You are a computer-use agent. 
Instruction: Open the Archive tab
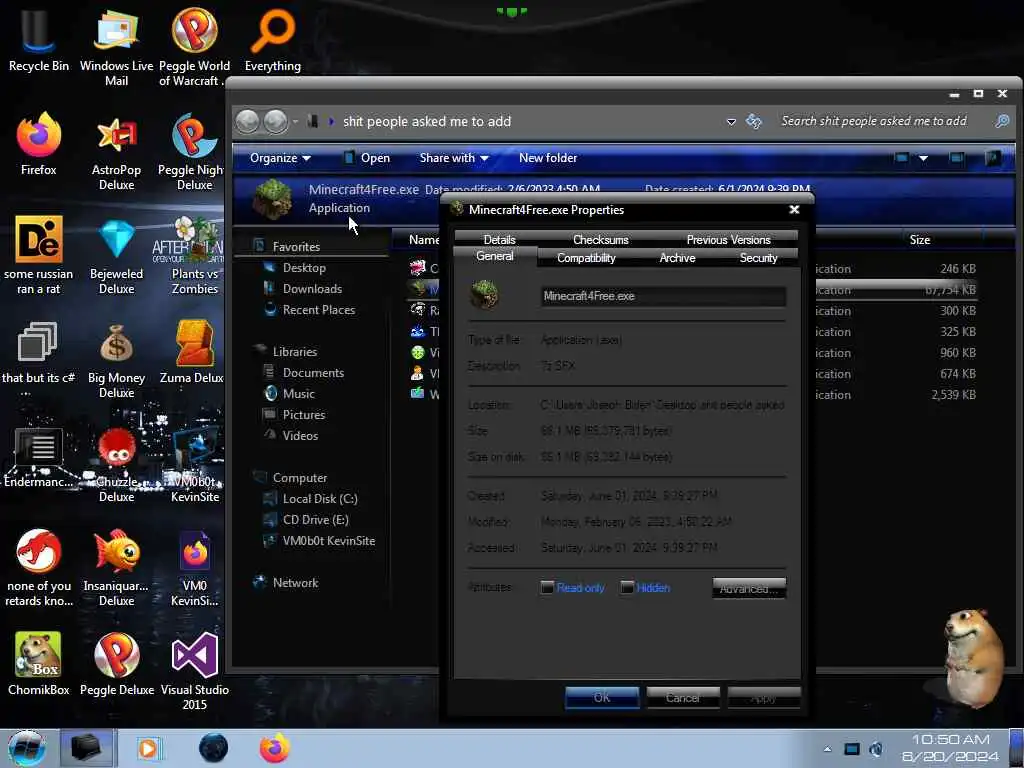(677, 258)
